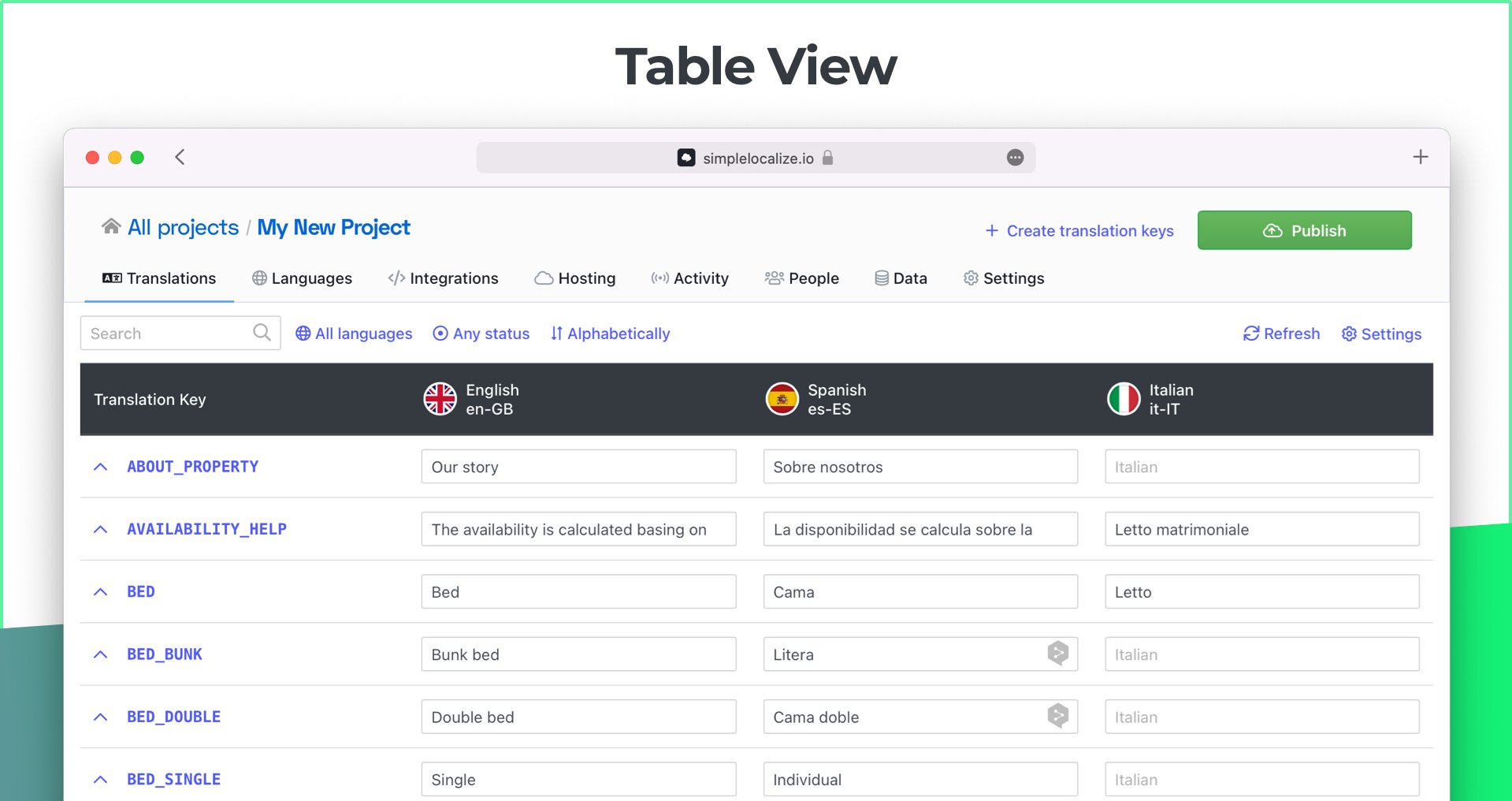1512x801 pixels.
Task: Click the browser address bar
Action: click(756, 158)
